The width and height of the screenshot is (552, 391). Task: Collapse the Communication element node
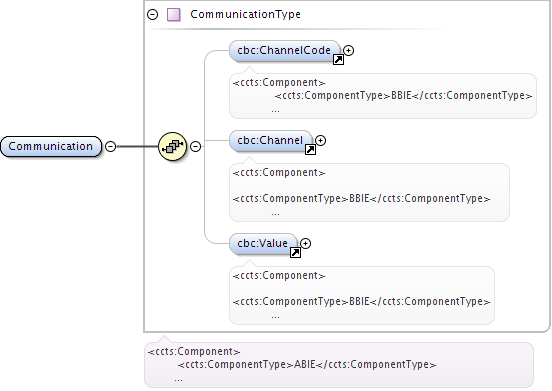111,146
